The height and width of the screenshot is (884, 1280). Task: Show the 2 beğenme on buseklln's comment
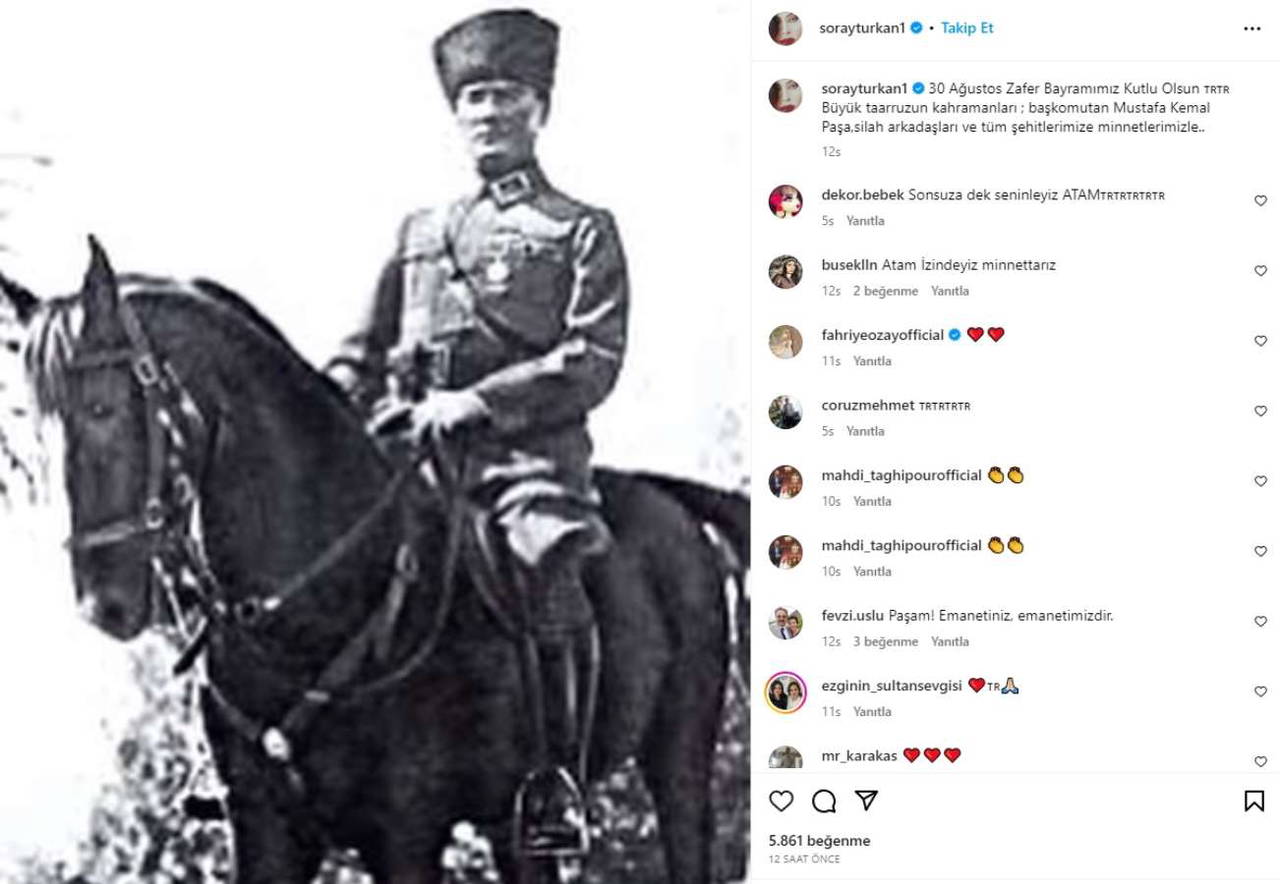(x=885, y=291)
